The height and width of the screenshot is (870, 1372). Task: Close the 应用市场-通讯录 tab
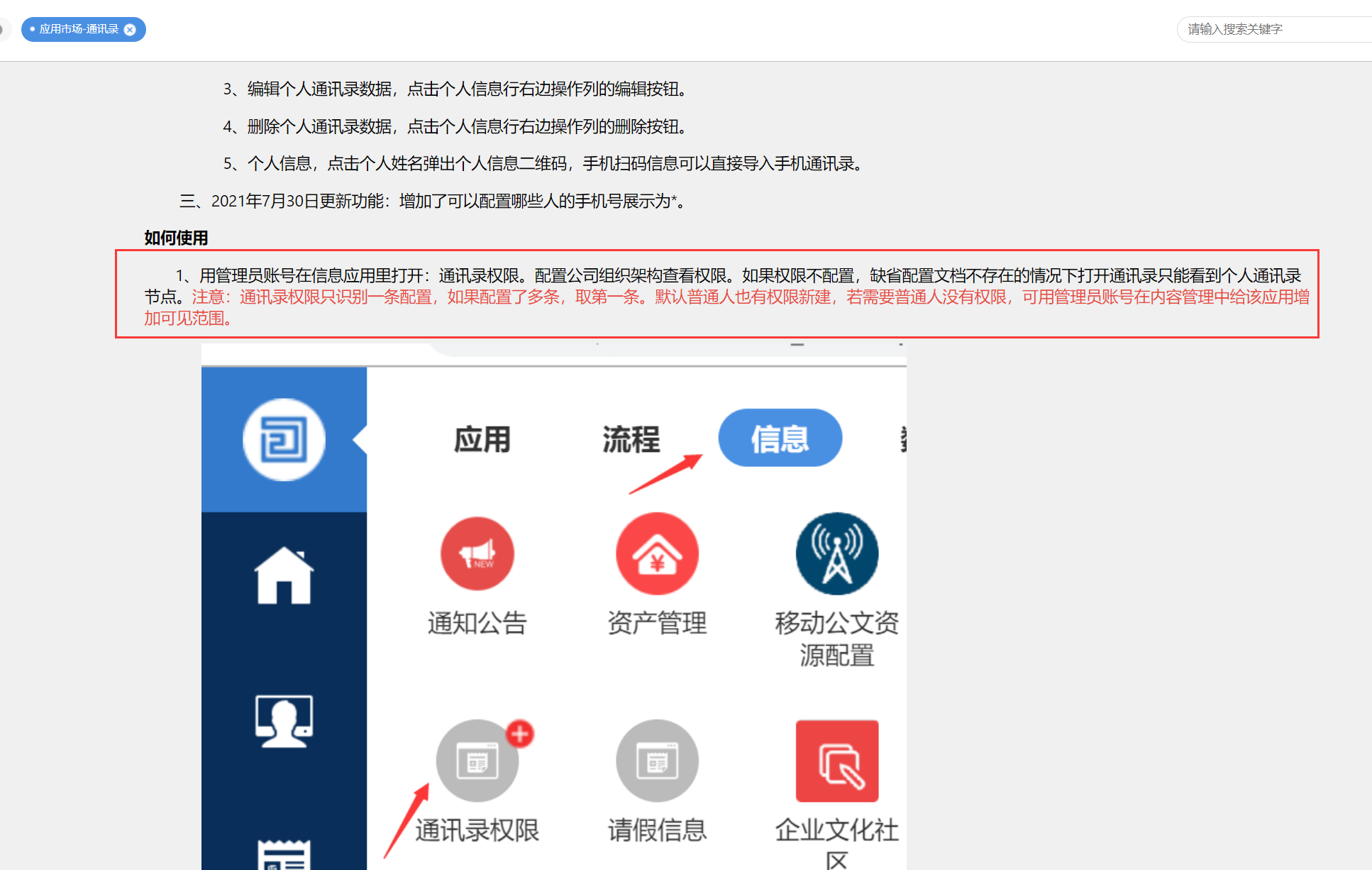(x=130, y=30)
